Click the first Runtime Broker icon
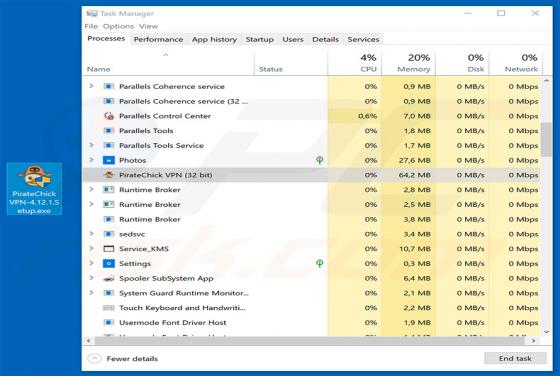The width and height of the screenshot is (560, 376). coord(109,190)
